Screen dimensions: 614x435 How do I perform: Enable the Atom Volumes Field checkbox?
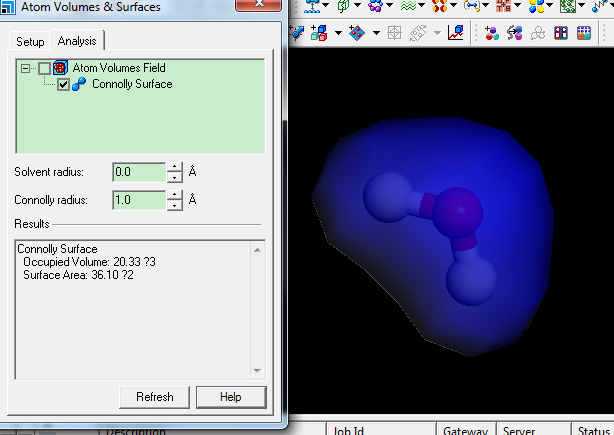[x=44, y=68]
